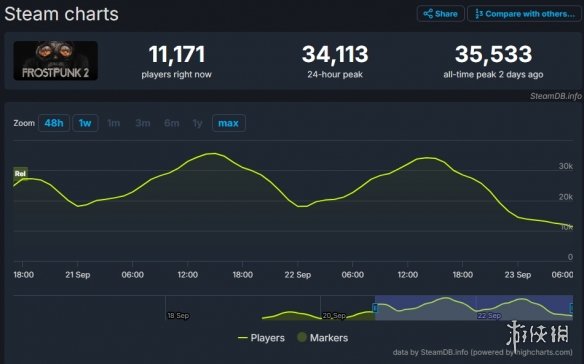This screenshot has height=364, width=584.
Task: Toggle the Markers series in legend
Action: [323, 338]
